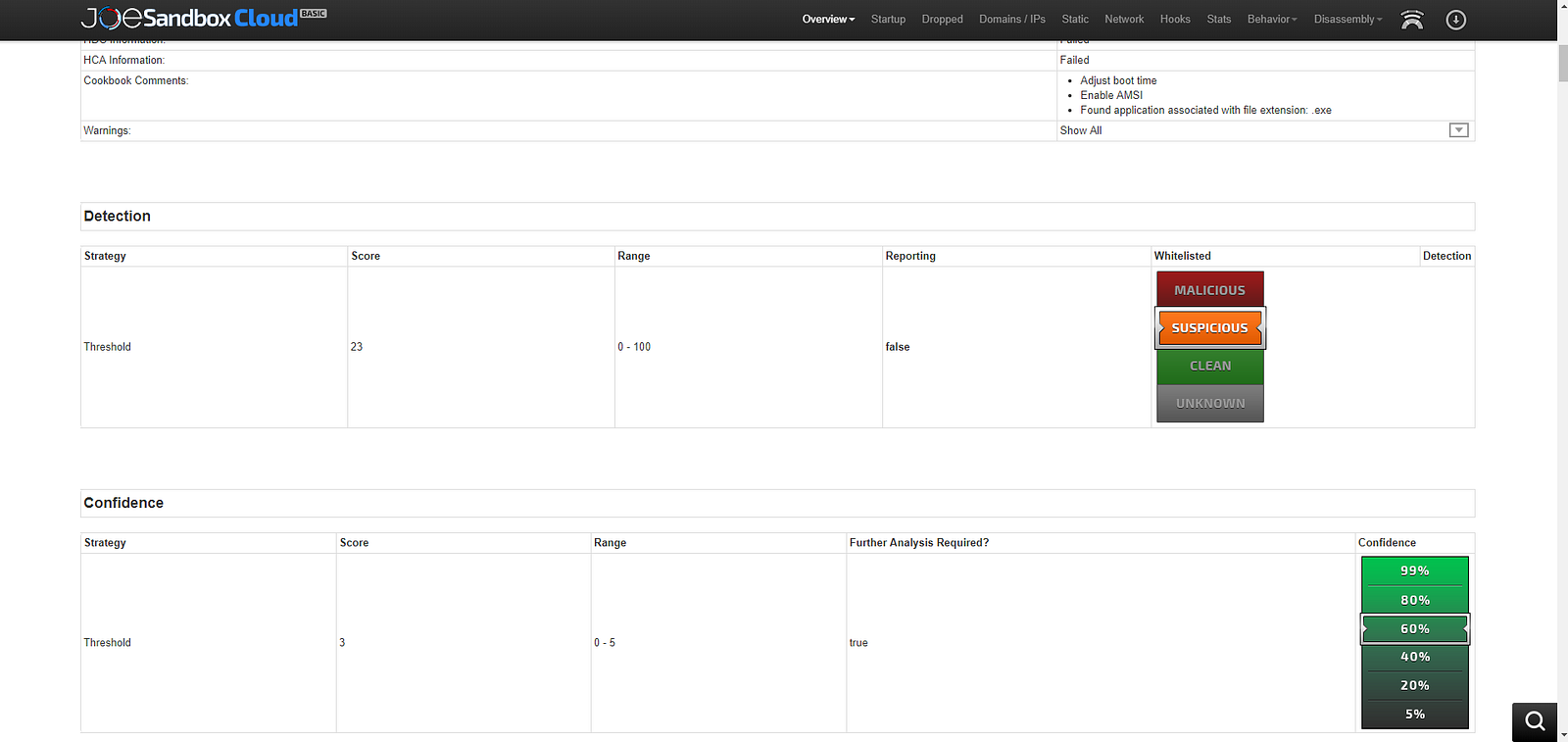Click the Detection section heading

pos(118,217)
